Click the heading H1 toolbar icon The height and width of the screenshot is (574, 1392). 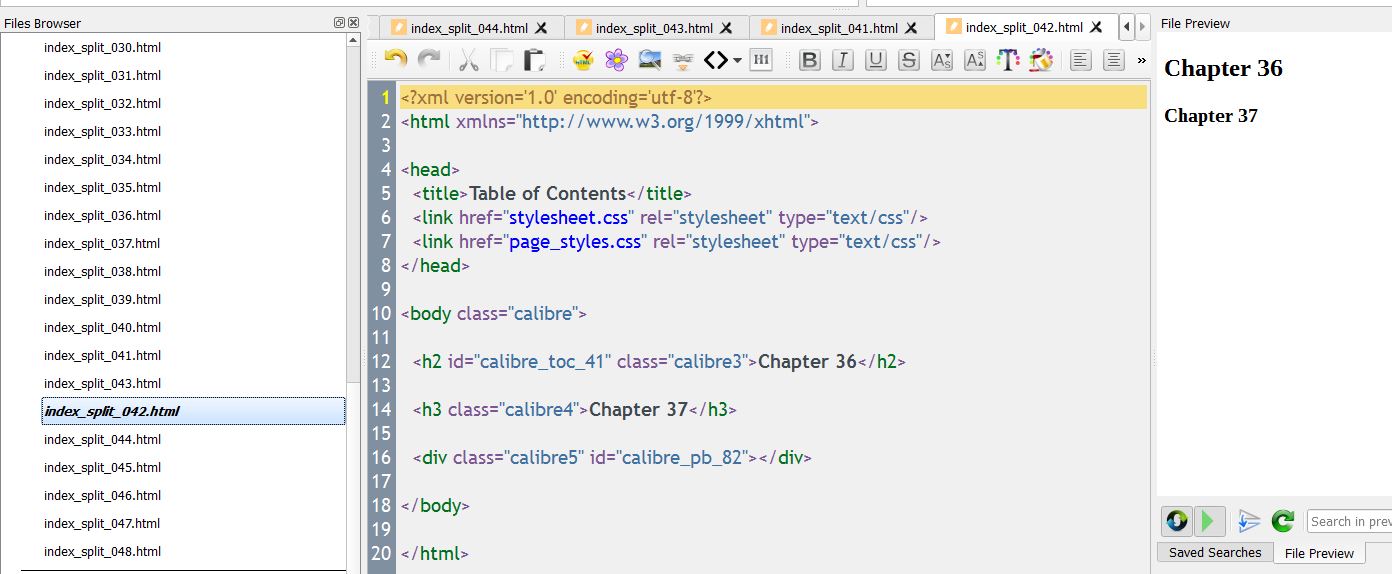761,60
